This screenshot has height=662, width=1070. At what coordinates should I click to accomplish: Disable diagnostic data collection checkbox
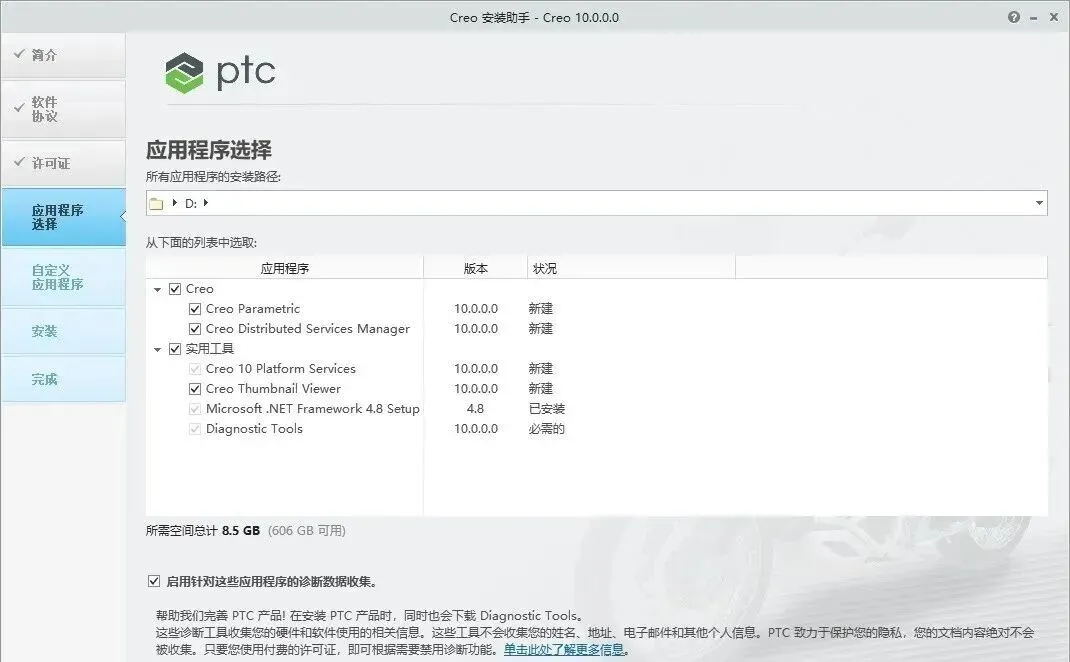[x=154, y=581]
